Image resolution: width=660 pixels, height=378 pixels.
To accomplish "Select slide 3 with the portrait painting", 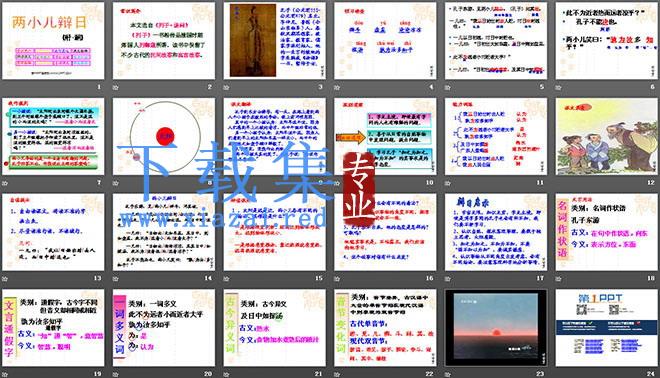I will click(274, 41).
